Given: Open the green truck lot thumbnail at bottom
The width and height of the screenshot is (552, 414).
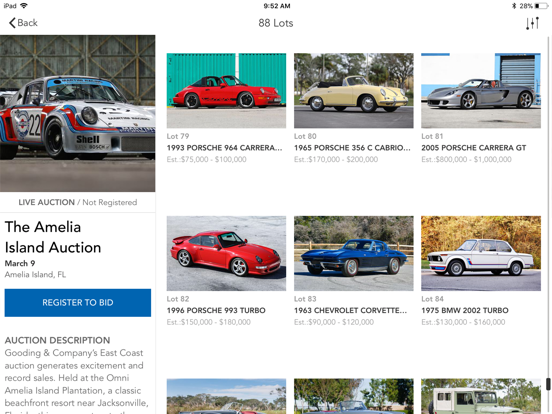Looking at the screenshot, I should [481, 396].
